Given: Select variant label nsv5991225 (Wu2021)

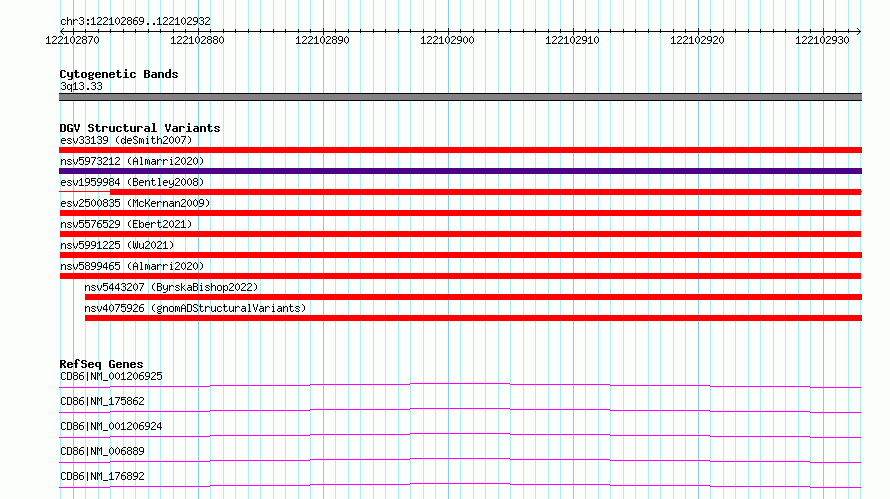Looking at the screenshot, I should pos(117,245).
